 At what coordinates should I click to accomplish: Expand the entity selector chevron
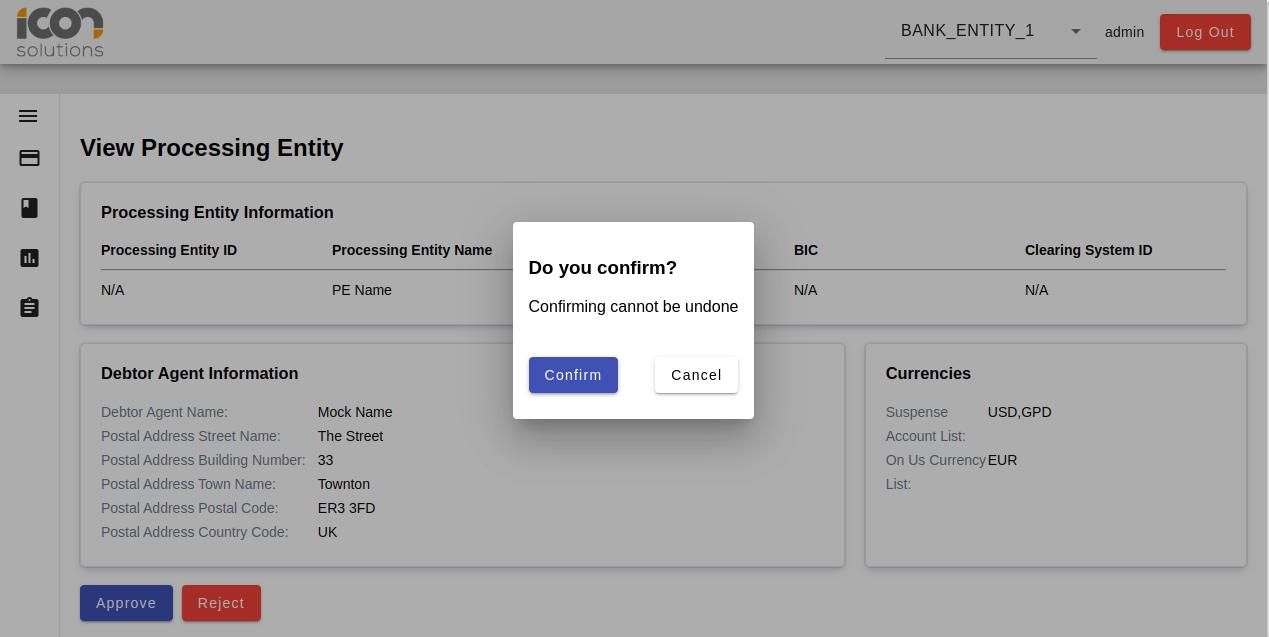[x=1076, y=31]
